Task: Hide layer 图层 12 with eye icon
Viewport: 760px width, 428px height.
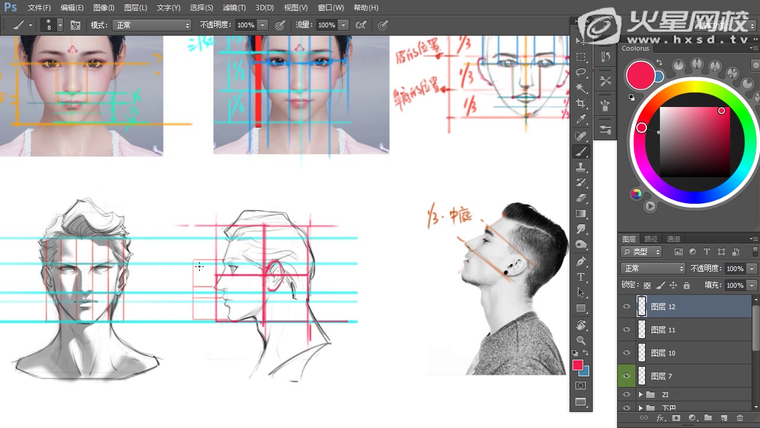Action: click(627, 307)
